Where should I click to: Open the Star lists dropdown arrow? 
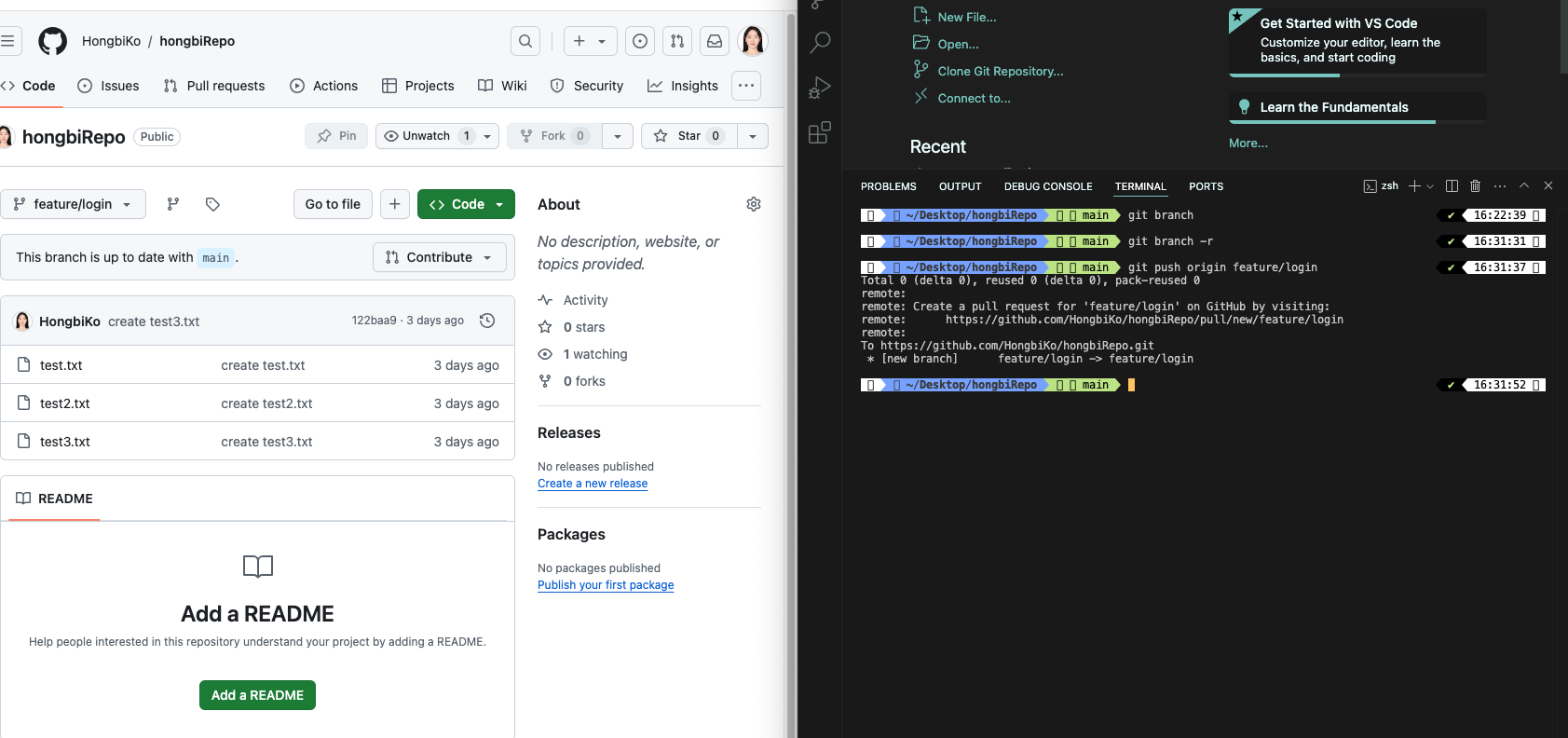pos(753,136)
